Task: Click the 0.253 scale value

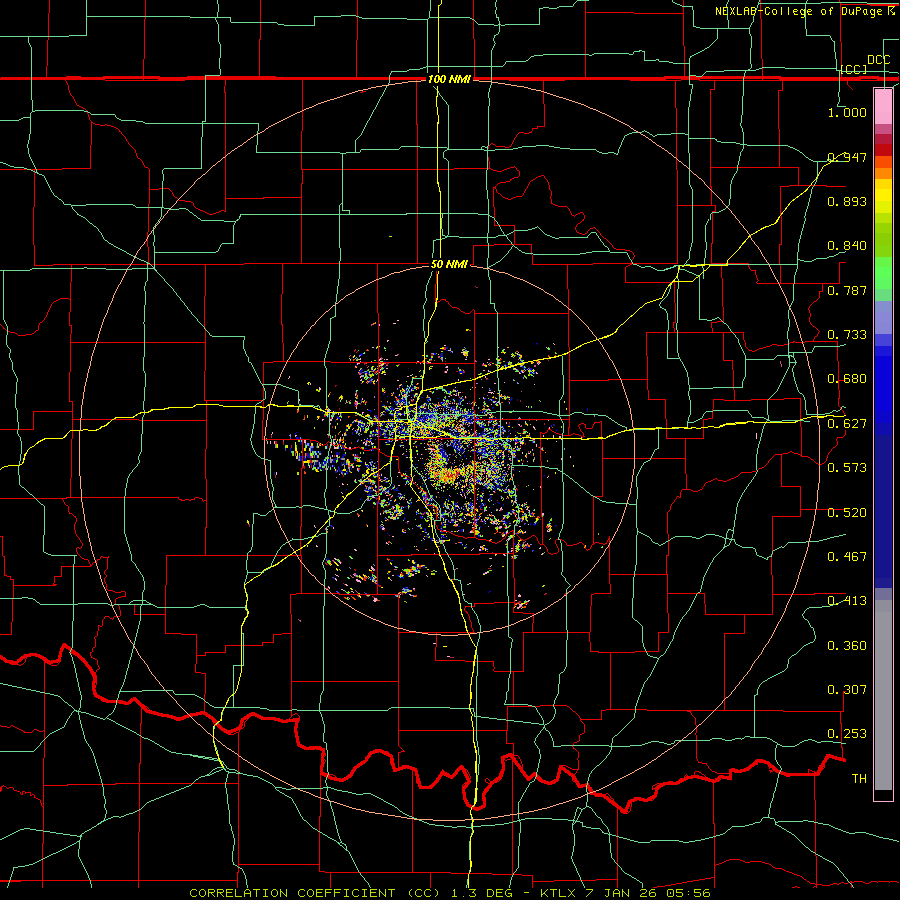Action: pos(847,734)
